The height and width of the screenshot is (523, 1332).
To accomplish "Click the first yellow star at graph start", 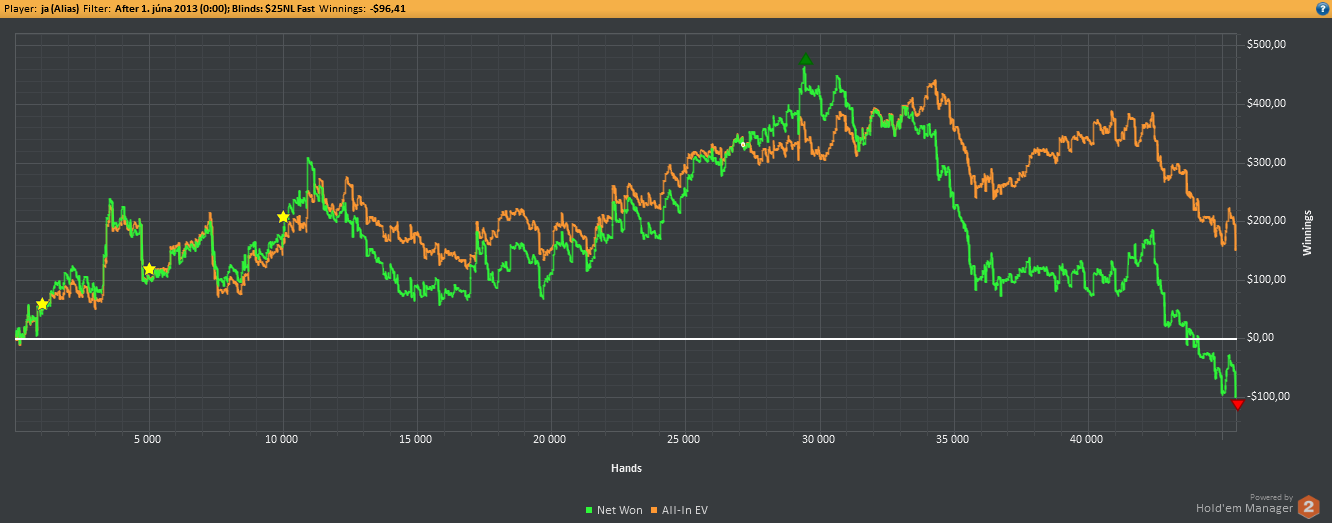I will point(42,304).
